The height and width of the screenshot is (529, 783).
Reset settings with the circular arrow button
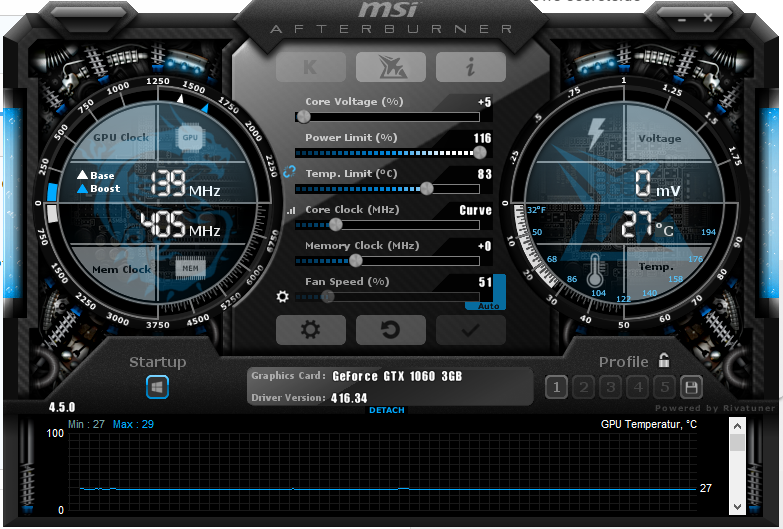(391, 330)
